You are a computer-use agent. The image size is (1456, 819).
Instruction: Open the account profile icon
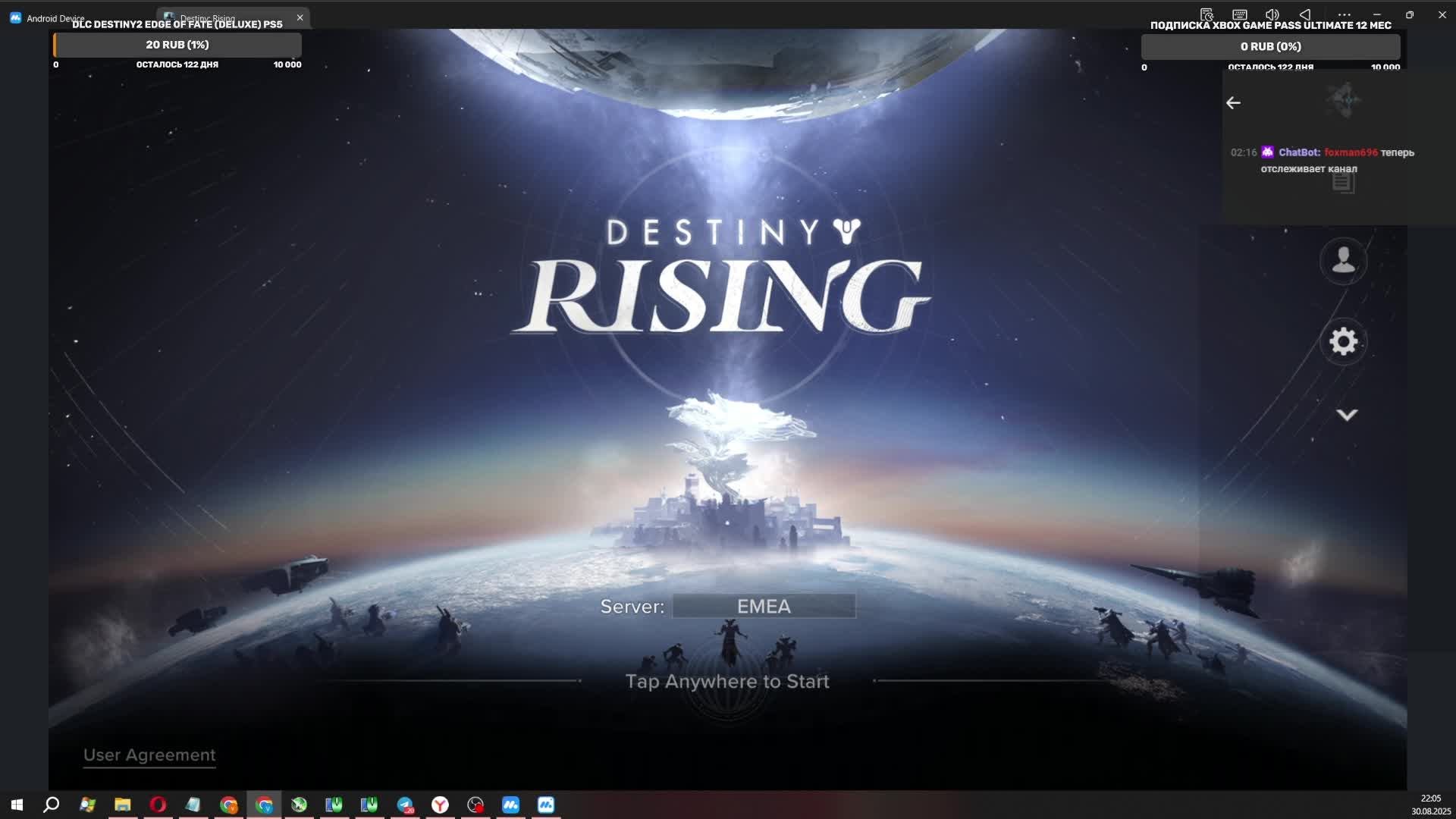(1343, 261)
